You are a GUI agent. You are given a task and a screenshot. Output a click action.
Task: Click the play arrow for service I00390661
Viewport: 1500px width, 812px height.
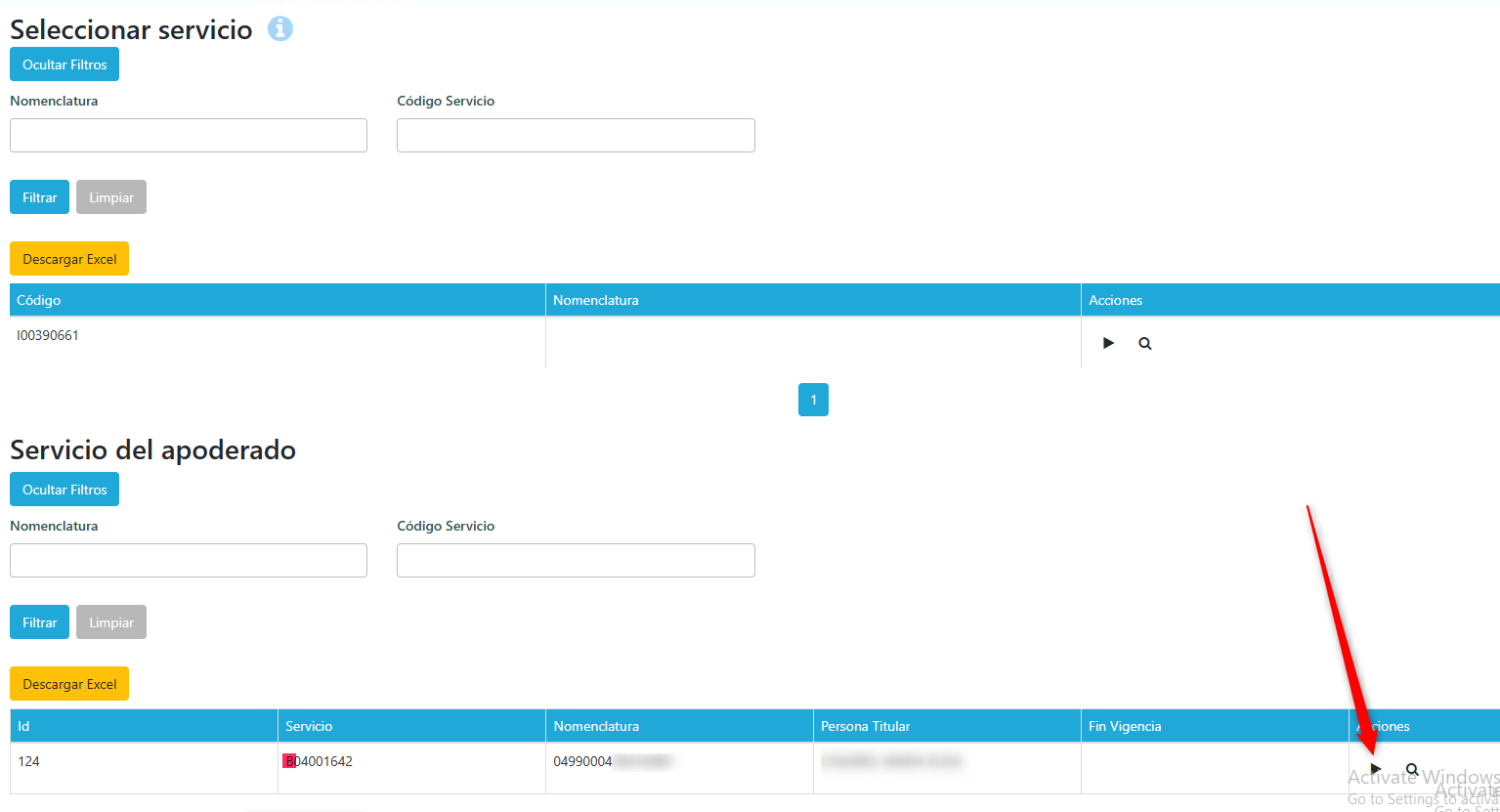pyautogui.click(x=1108, y=343)
